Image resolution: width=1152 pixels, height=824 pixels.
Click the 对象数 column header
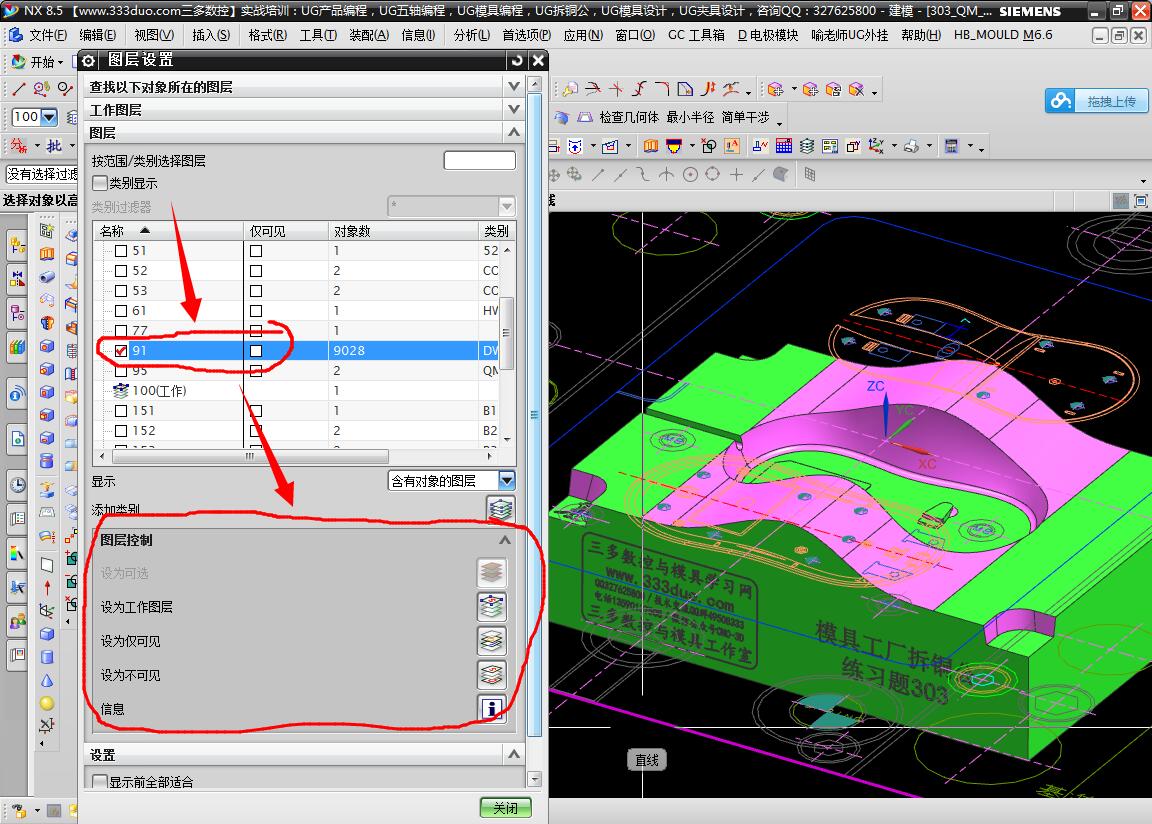(x=403, y=231)
